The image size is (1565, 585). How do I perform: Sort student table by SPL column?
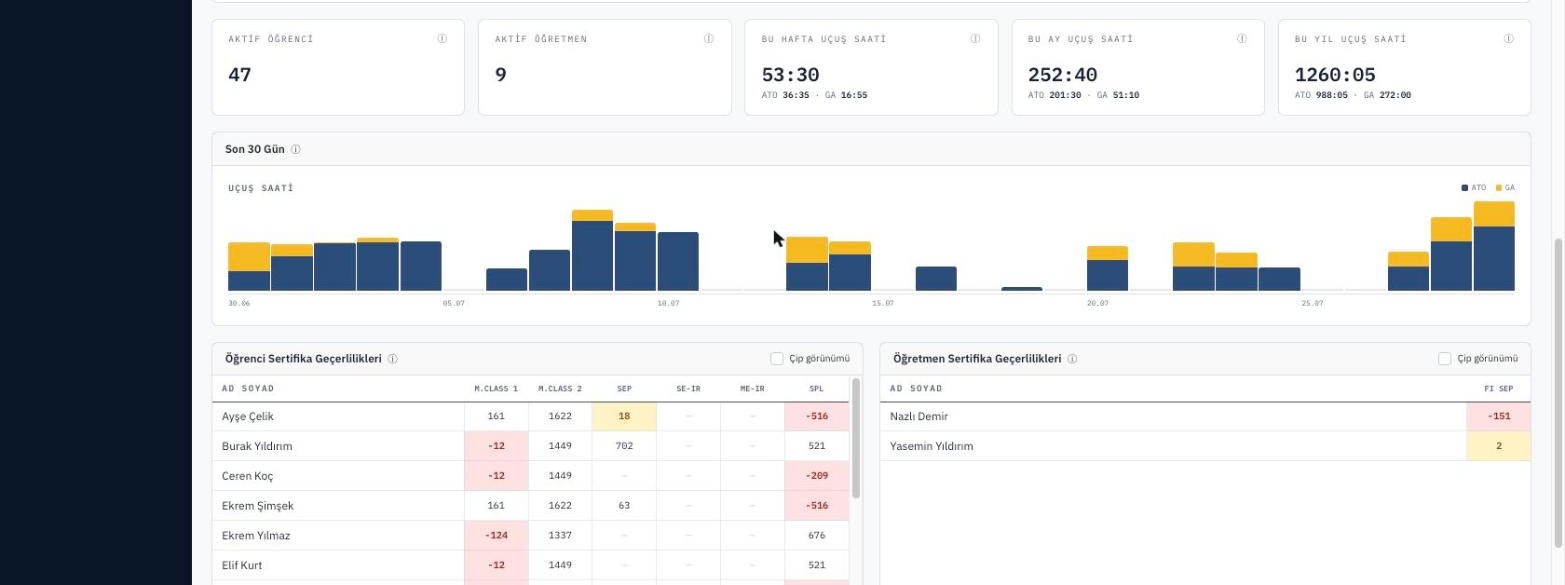pos(817,389)
